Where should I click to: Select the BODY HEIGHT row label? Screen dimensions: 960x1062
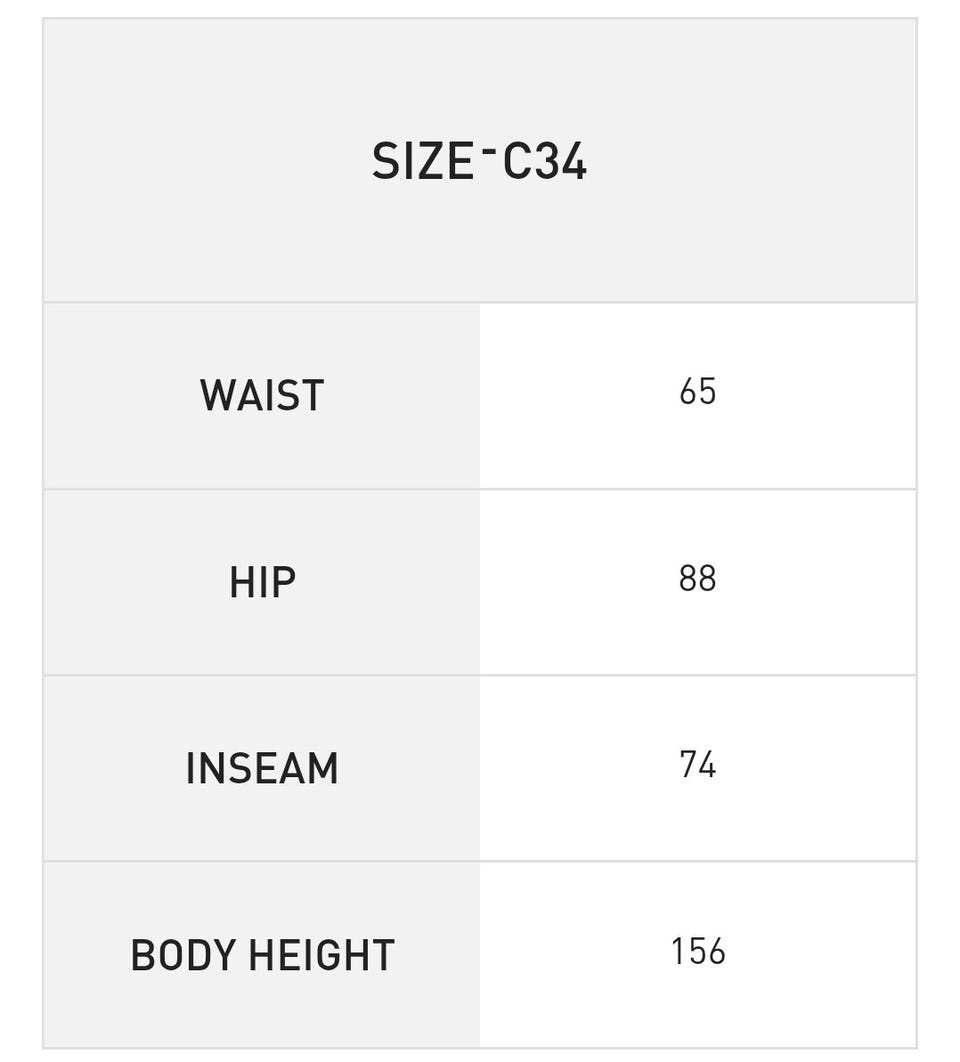tap(262, 955)
